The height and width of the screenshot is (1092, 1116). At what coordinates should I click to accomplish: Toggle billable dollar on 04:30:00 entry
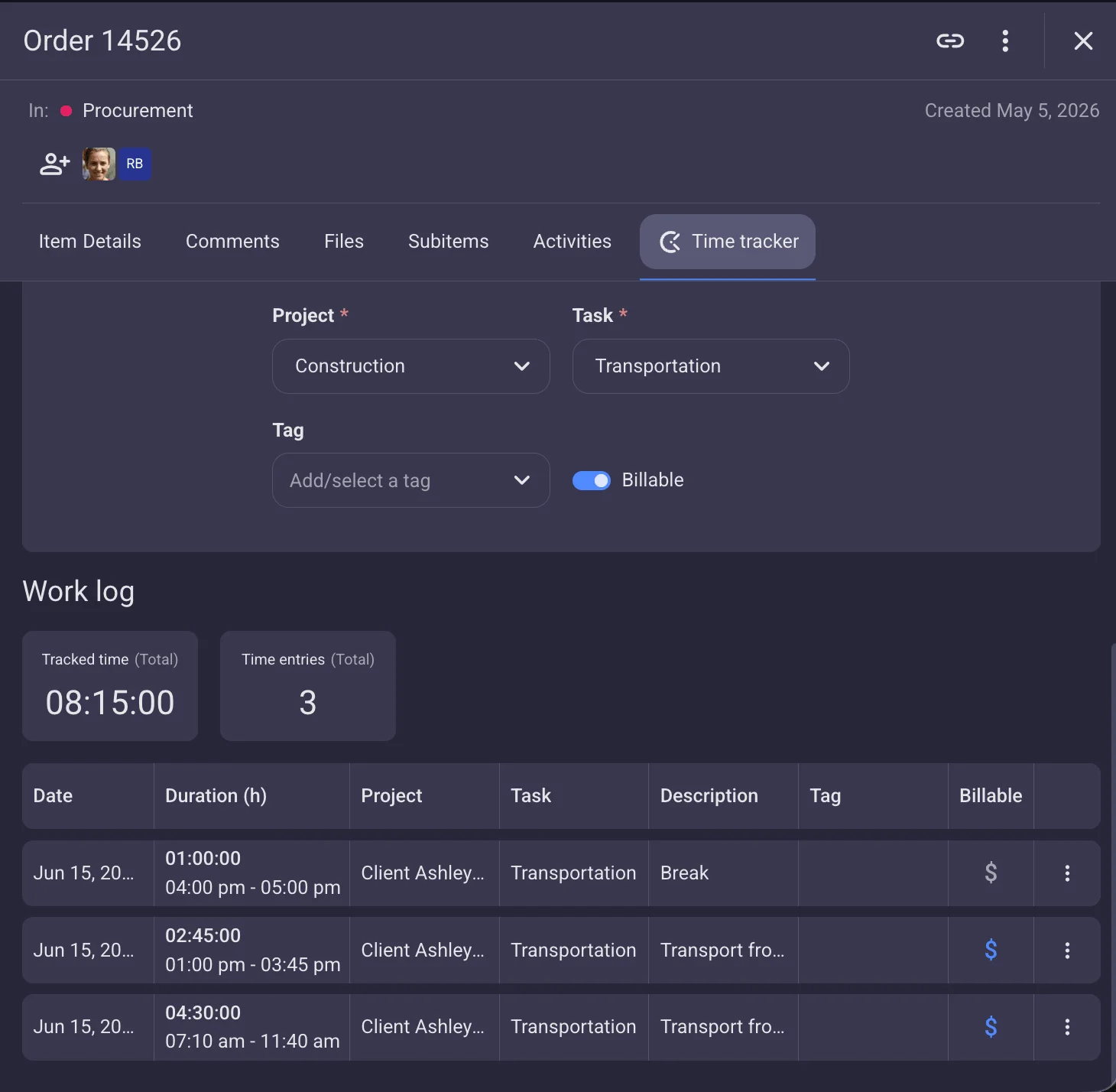pos(991,1027)
